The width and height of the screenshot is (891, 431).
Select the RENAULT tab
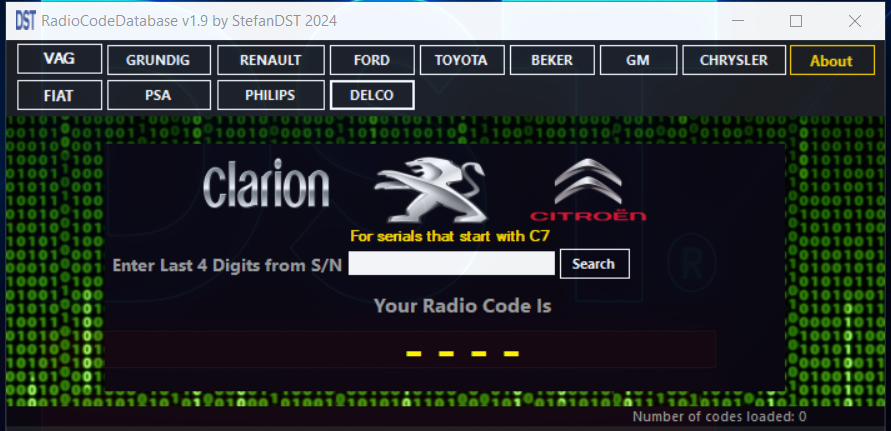point(270,60)
